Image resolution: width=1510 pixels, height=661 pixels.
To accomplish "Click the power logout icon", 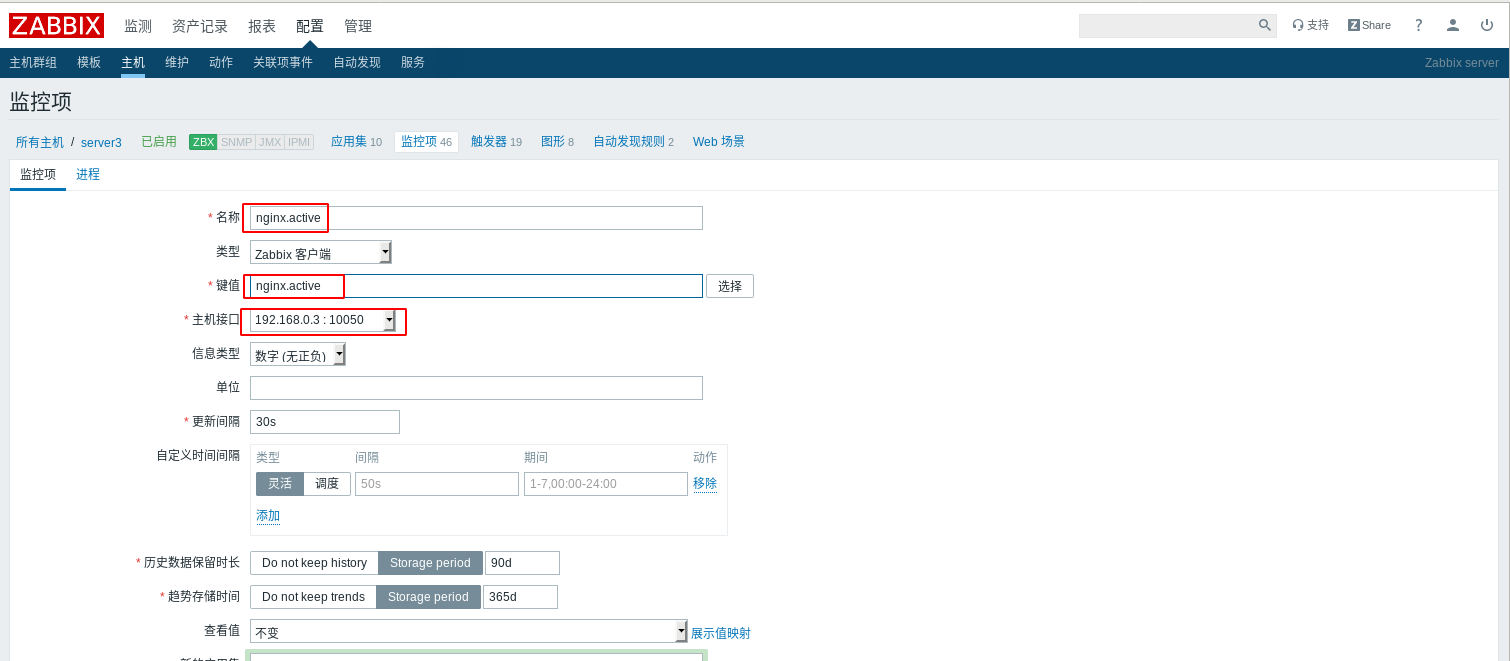I will 1486,25.
